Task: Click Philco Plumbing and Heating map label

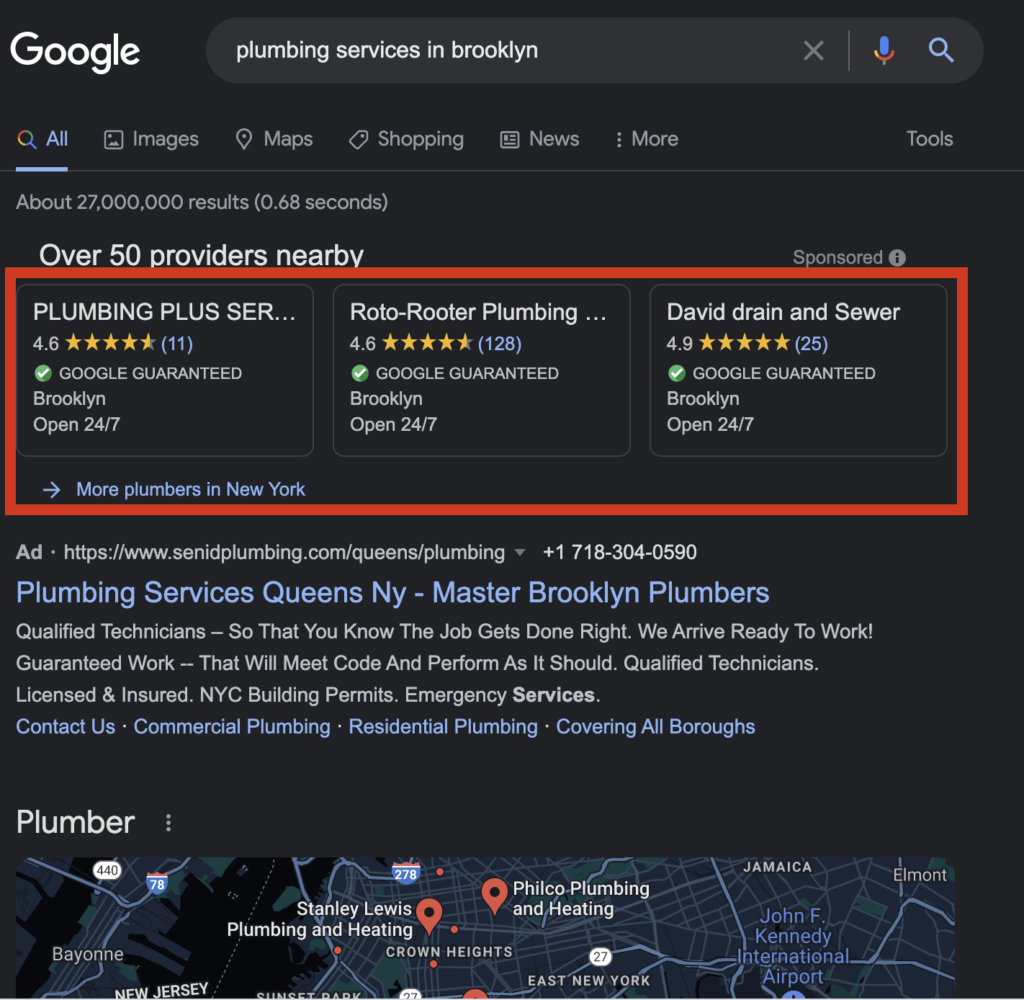Action: (x=581, y=899)
